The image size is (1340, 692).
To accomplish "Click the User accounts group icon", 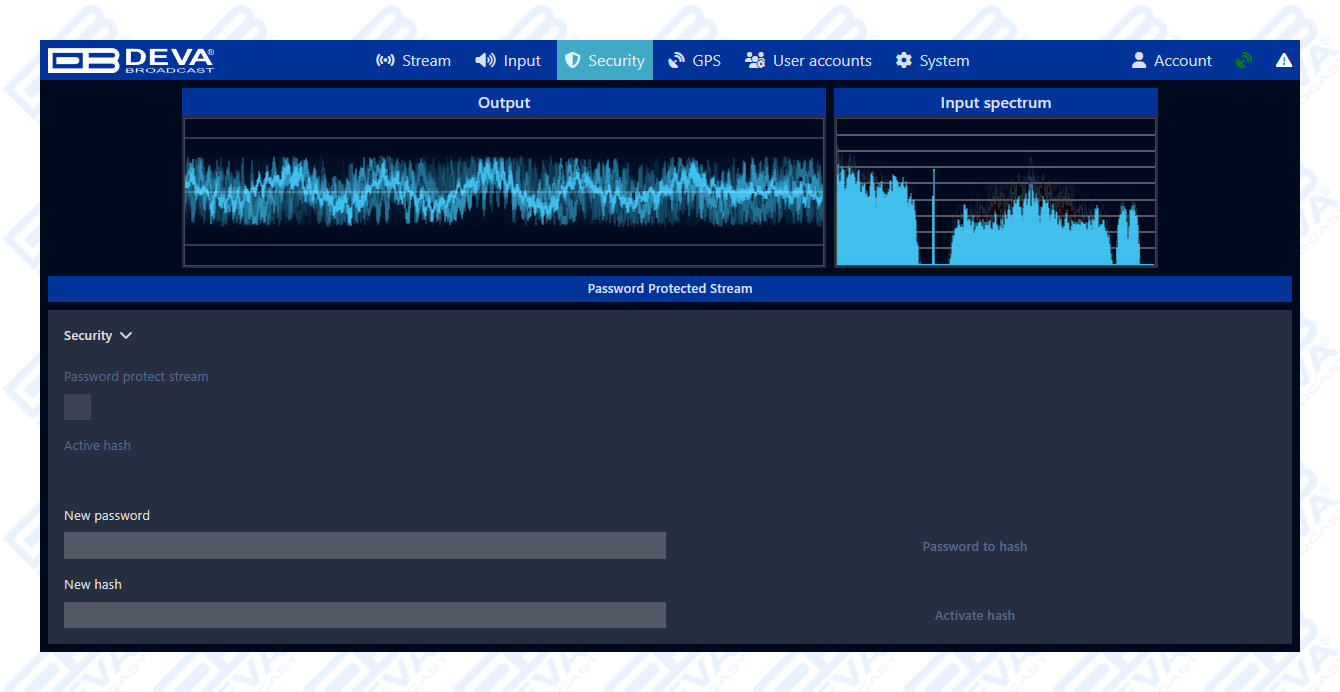I will tap(755, 60).
